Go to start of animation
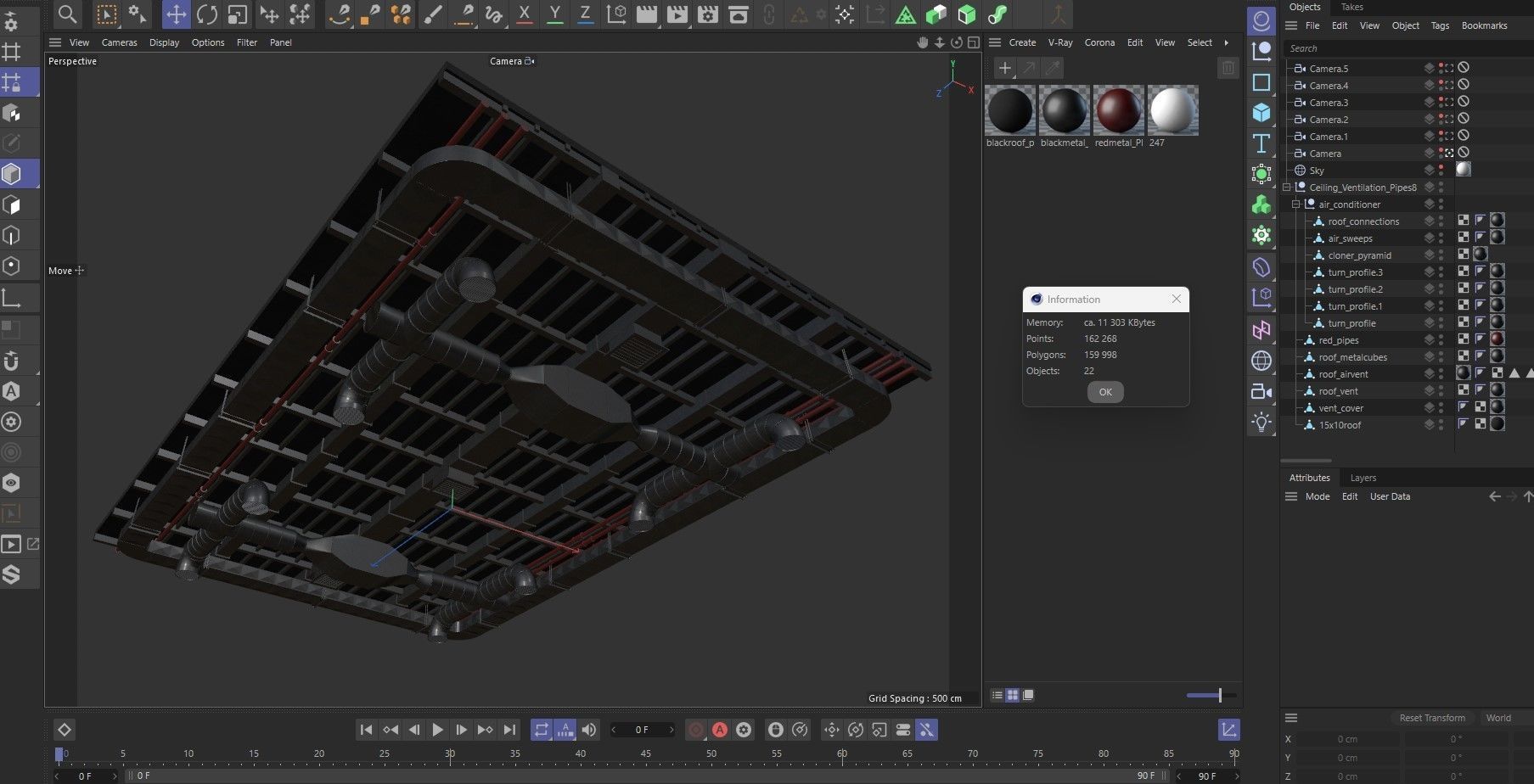Image resolution: width=1534 pixels, height=784 pixels. (366, 730)
